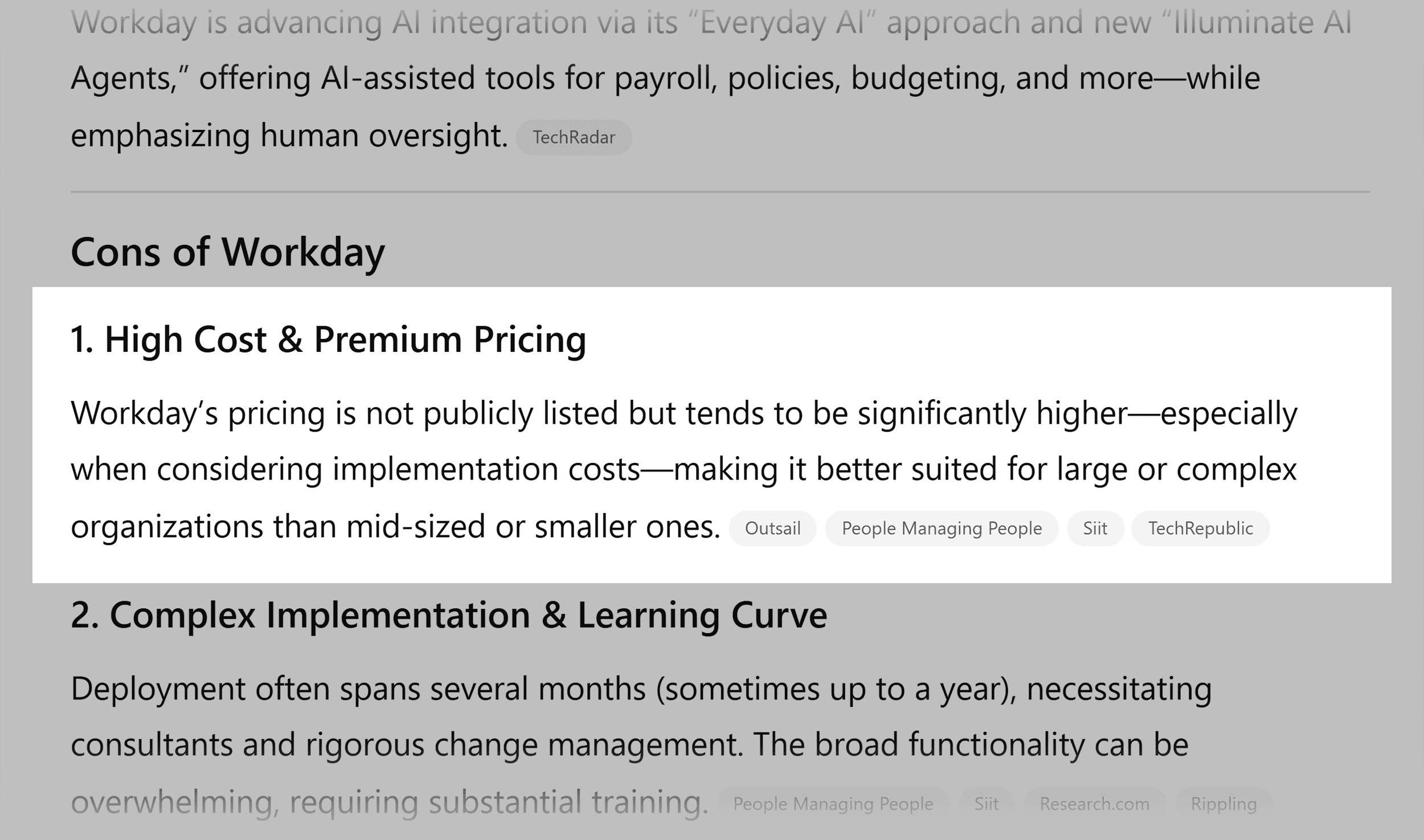1424x840 pixels.
Task: Open the Rippling source citation chip
Action: (x=1224, y=804)
